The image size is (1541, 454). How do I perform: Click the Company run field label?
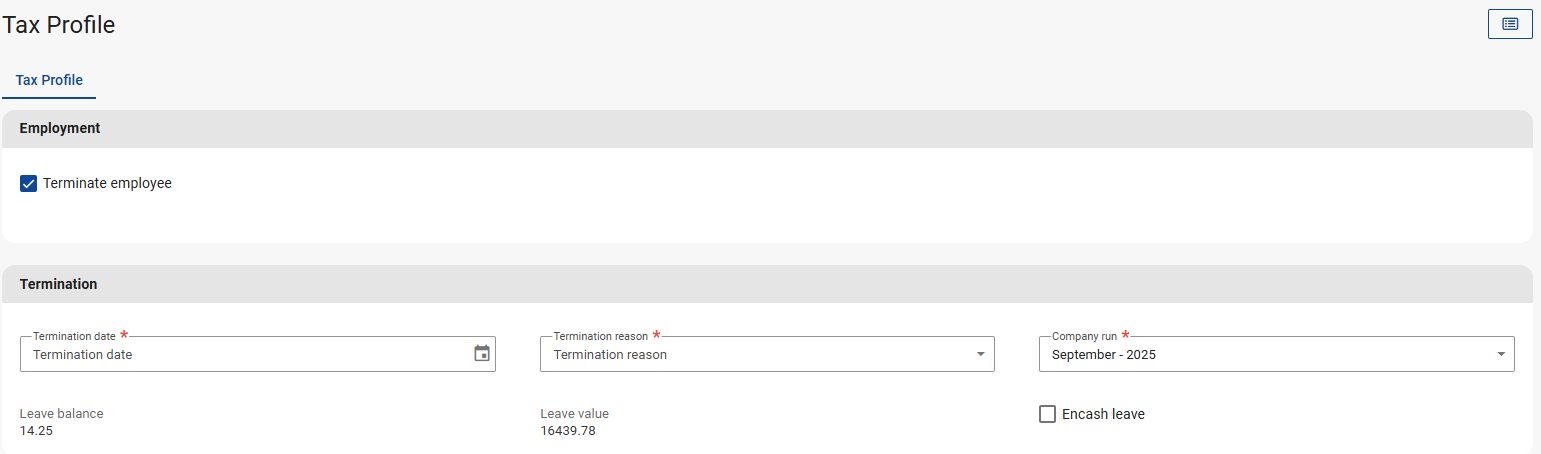pos(1084,337)
